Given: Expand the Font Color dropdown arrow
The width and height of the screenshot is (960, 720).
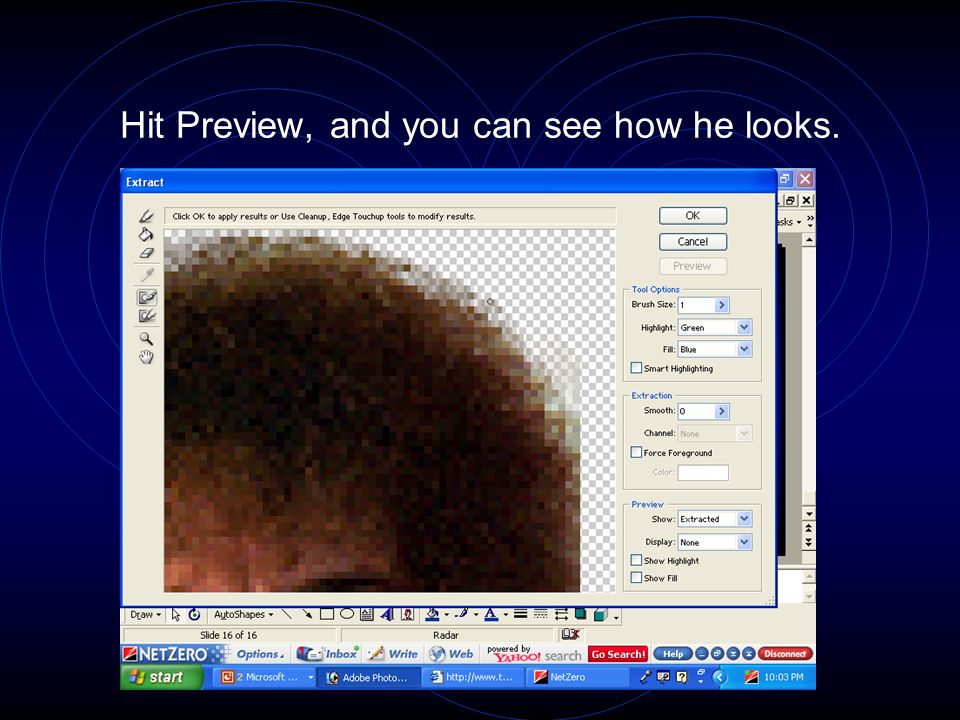Looking at the screenshot, I should pyautogui.click(x=506, y=615).
